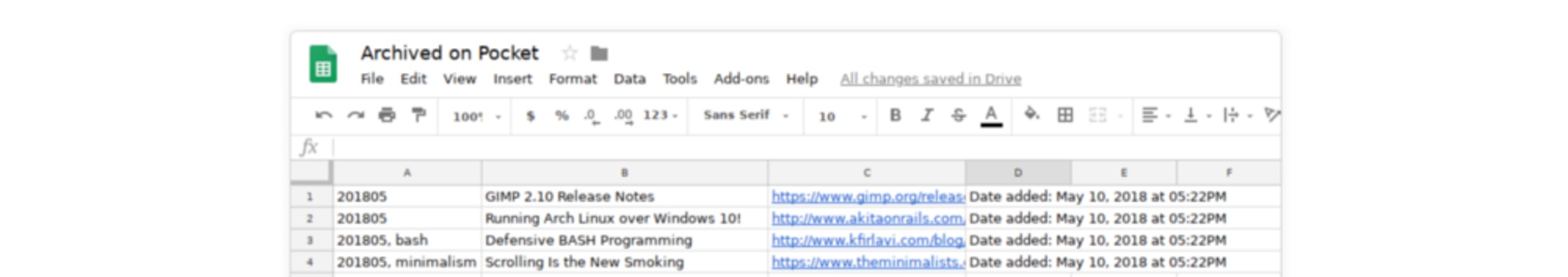Format as currency with dollar icon
The image size is (1568, 277).
(x=530, y=115)
